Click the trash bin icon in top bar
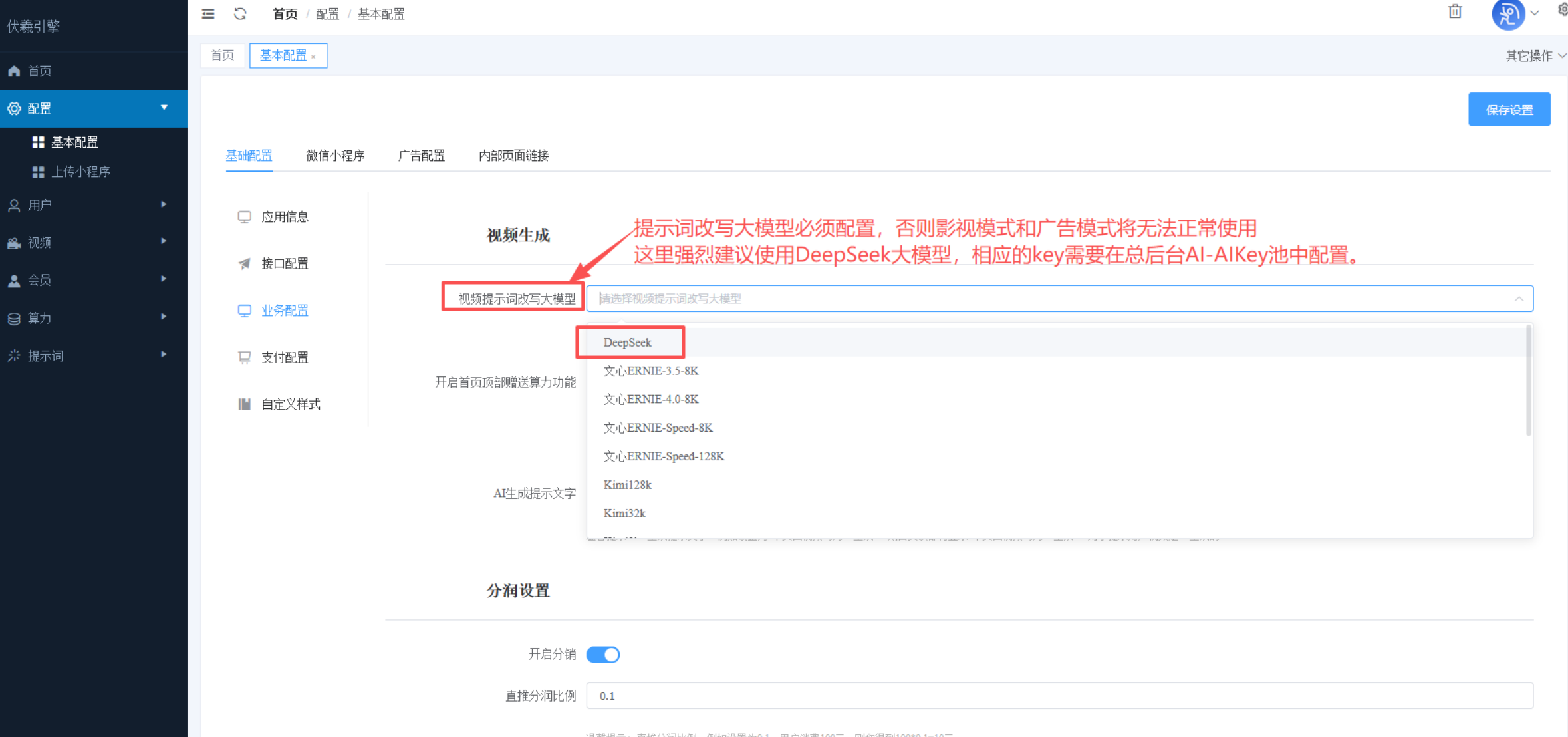Screen dimensions: 1568x737 [1455, 12]
